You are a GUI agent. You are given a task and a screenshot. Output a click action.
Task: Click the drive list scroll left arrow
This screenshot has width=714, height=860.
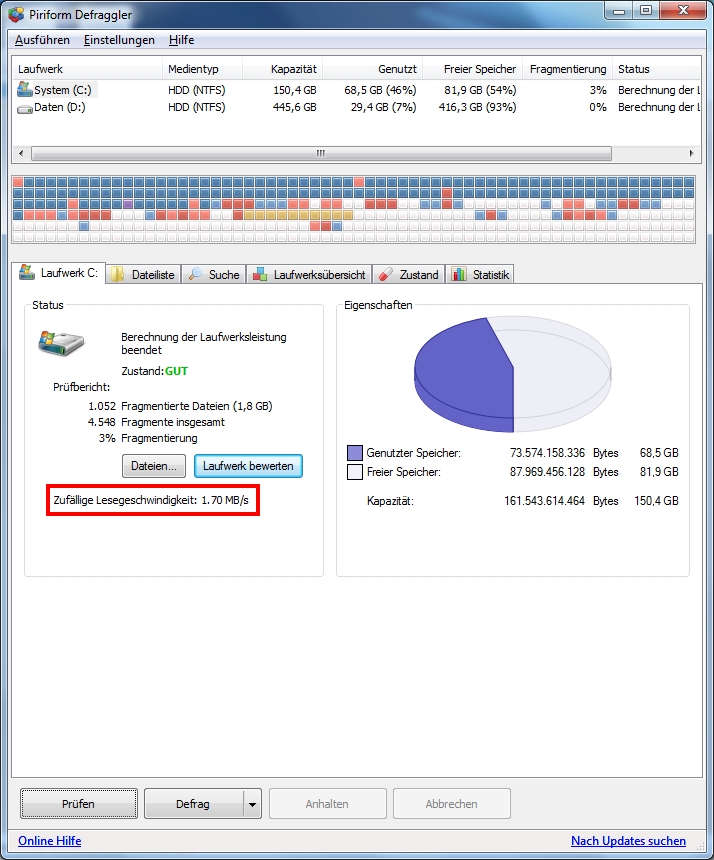21,153
